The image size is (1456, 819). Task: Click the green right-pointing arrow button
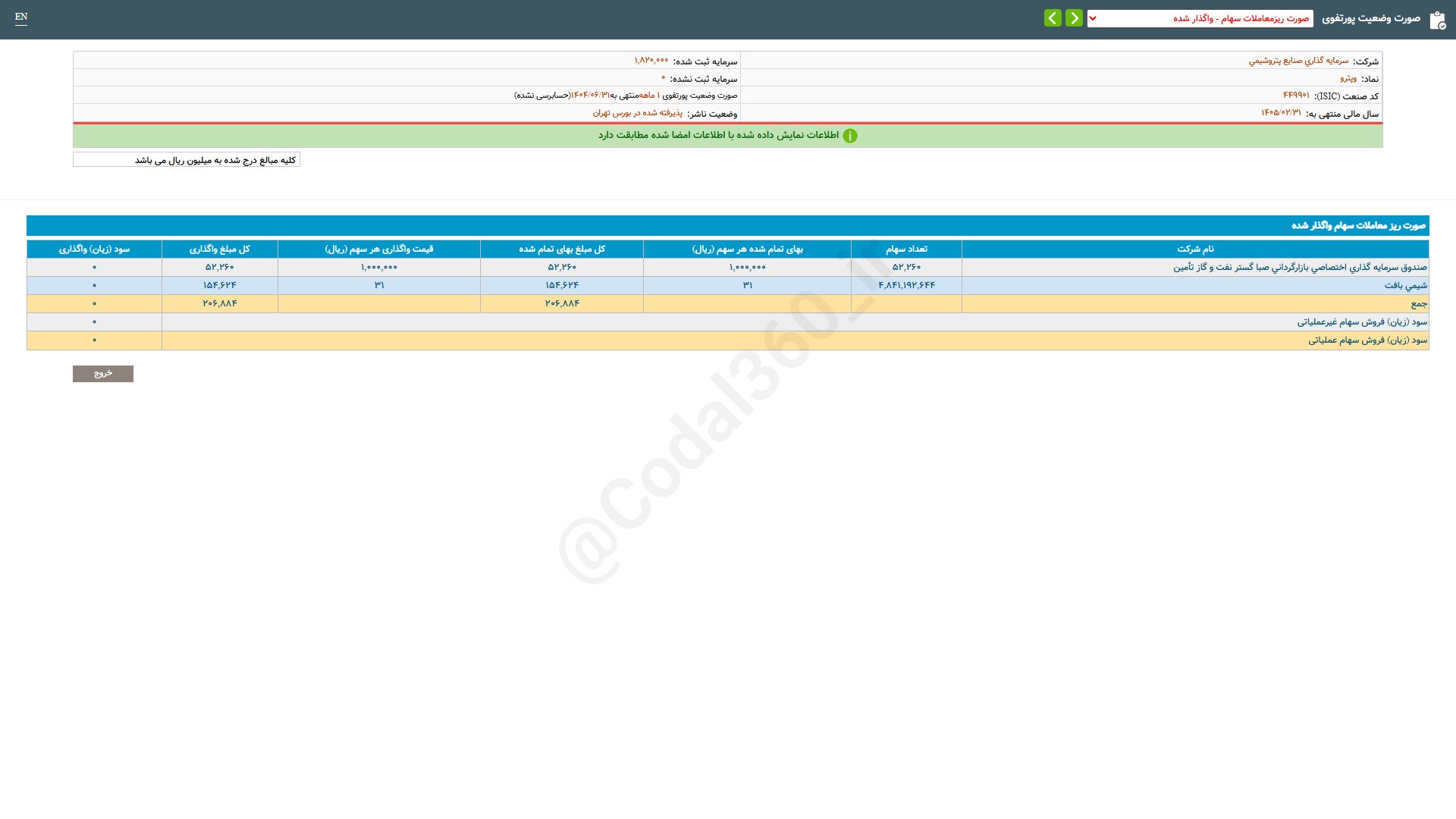click(x=1074, y=18)
